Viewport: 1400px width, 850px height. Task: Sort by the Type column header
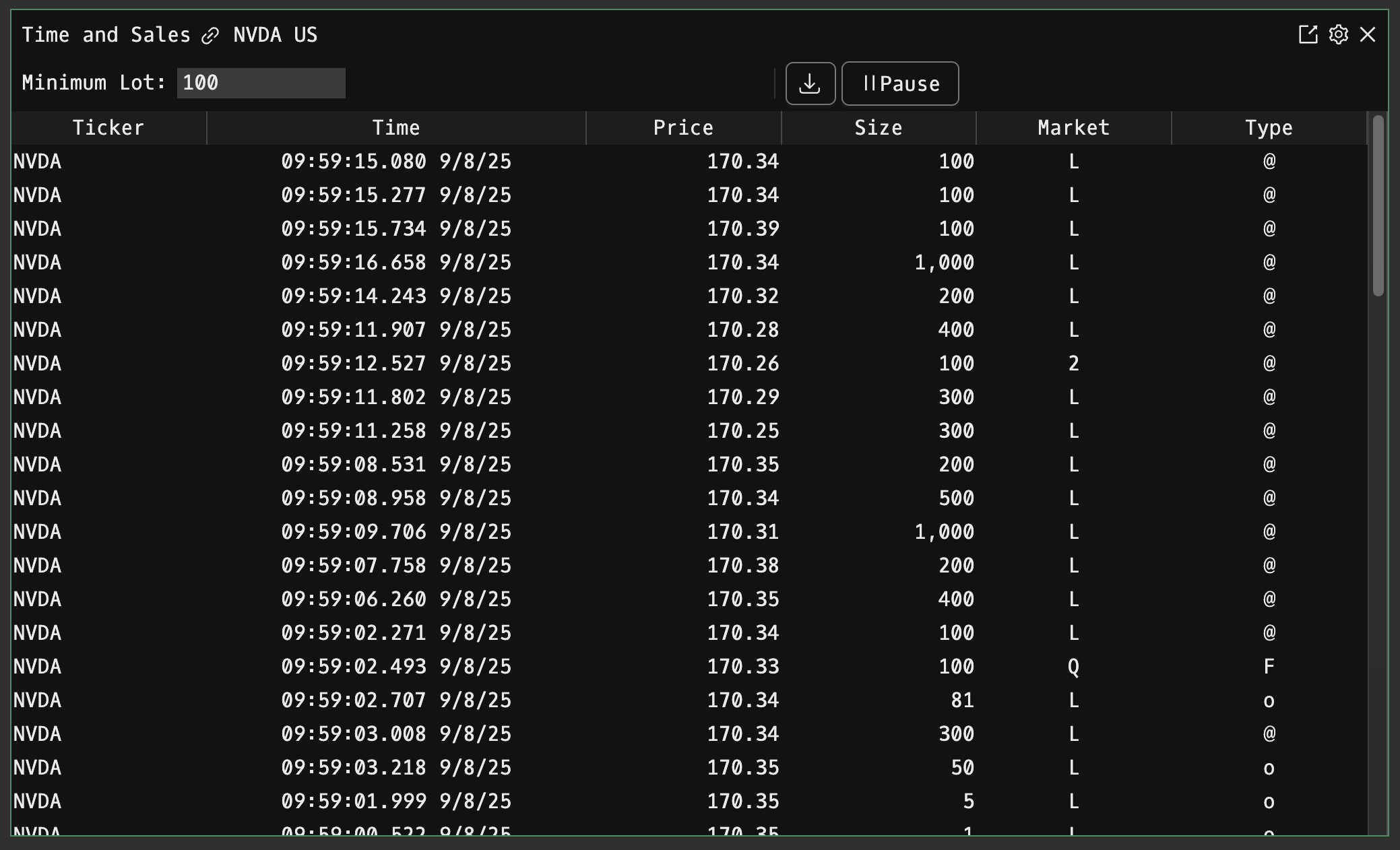click(x=1269, y=128)
